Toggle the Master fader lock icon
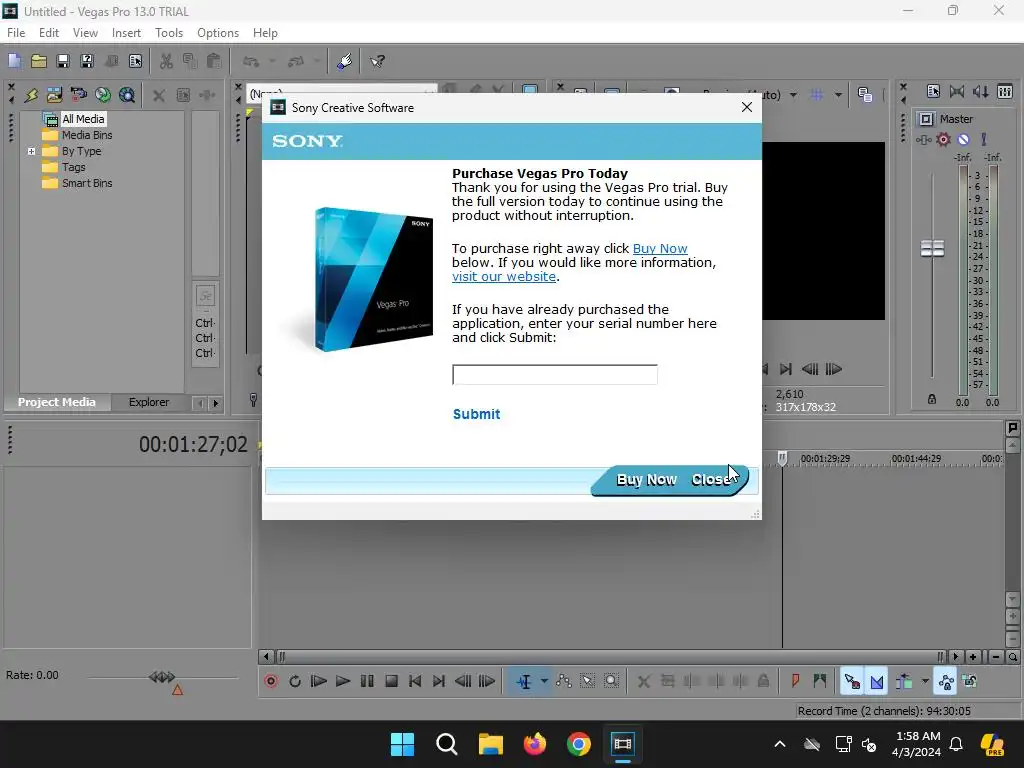The image size is (1024, 768). pyautogui.click(x=932, y=399)
